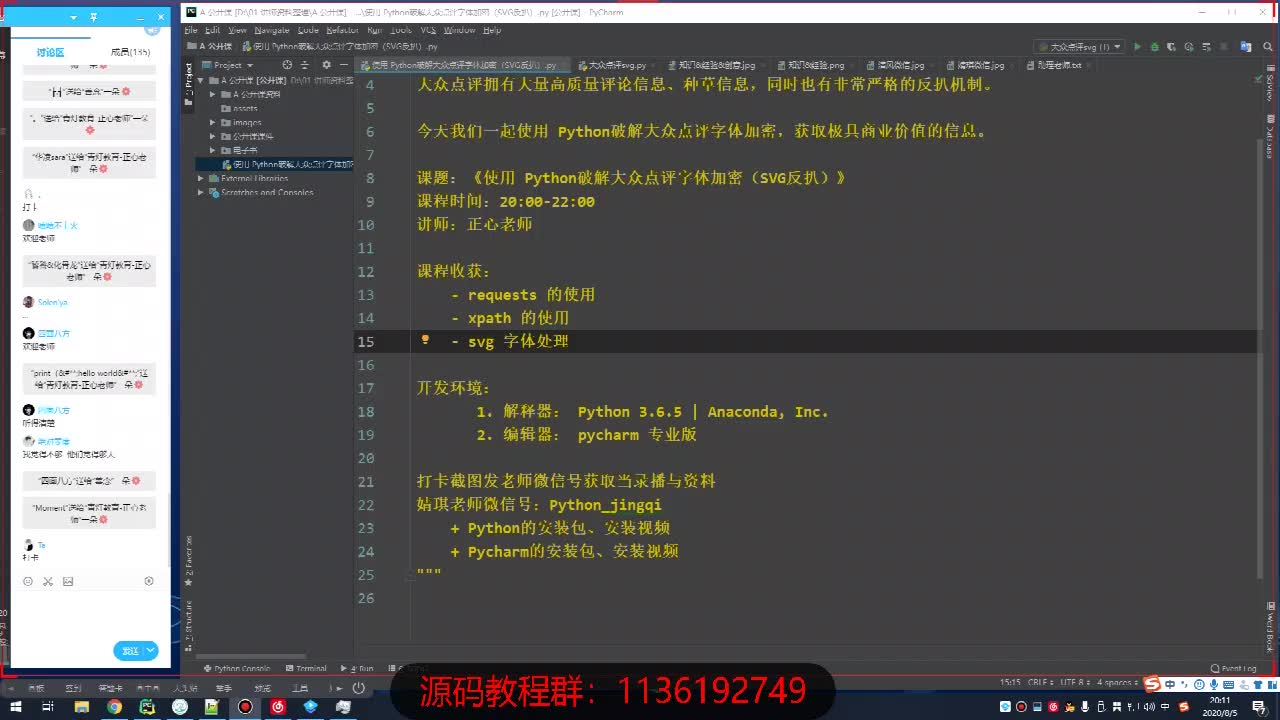Open the Edit menu
Image resolution: width=1280 pixels, height=720 pixels.
tap(212, 30)
